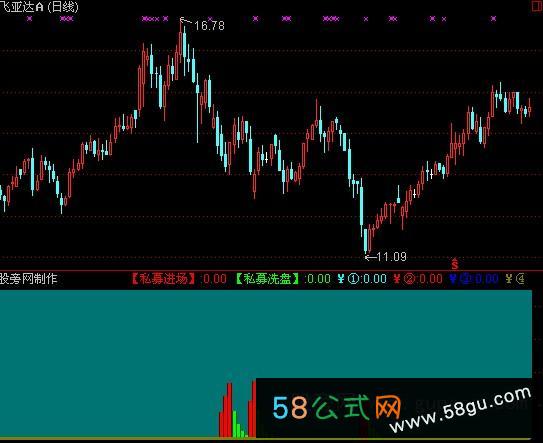The height and width of the screenshot is (443, 543).
Task: Click the candlestick at the 16.78 peak
Action: (x=180, y=48)
